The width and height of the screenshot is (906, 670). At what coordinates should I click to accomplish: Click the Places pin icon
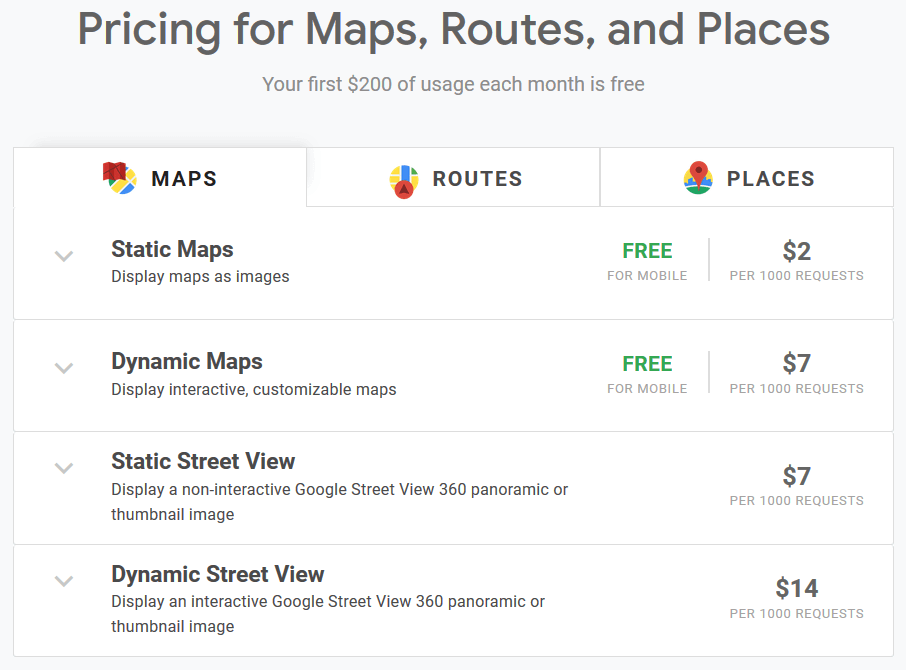tap(698, 178)
